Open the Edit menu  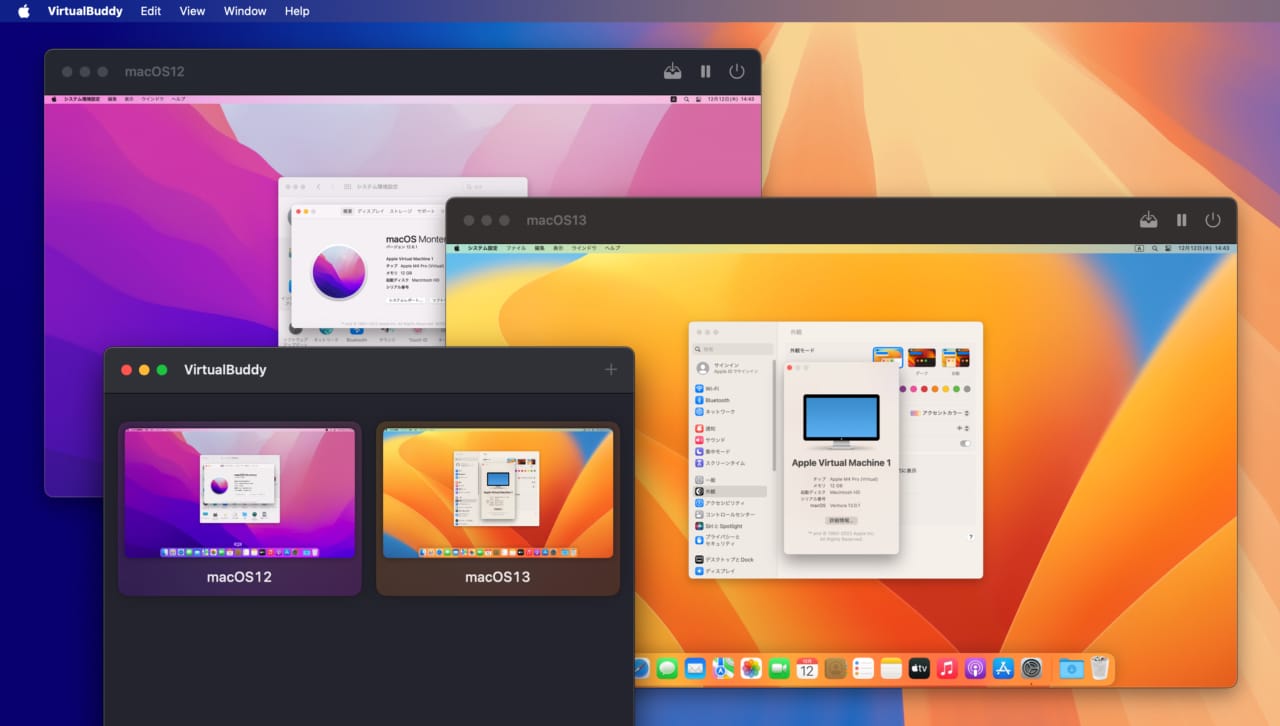[151, 11]
